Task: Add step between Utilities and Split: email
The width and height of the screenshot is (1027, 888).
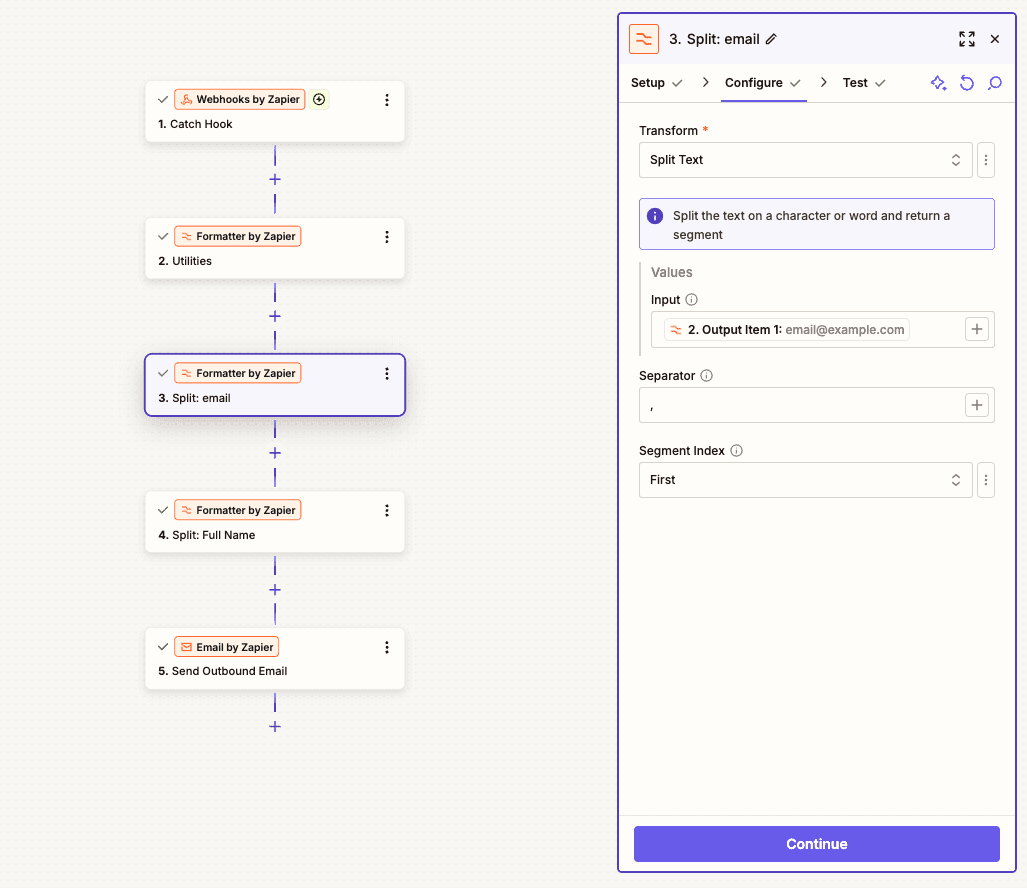Action: click(x=275, y=316)
